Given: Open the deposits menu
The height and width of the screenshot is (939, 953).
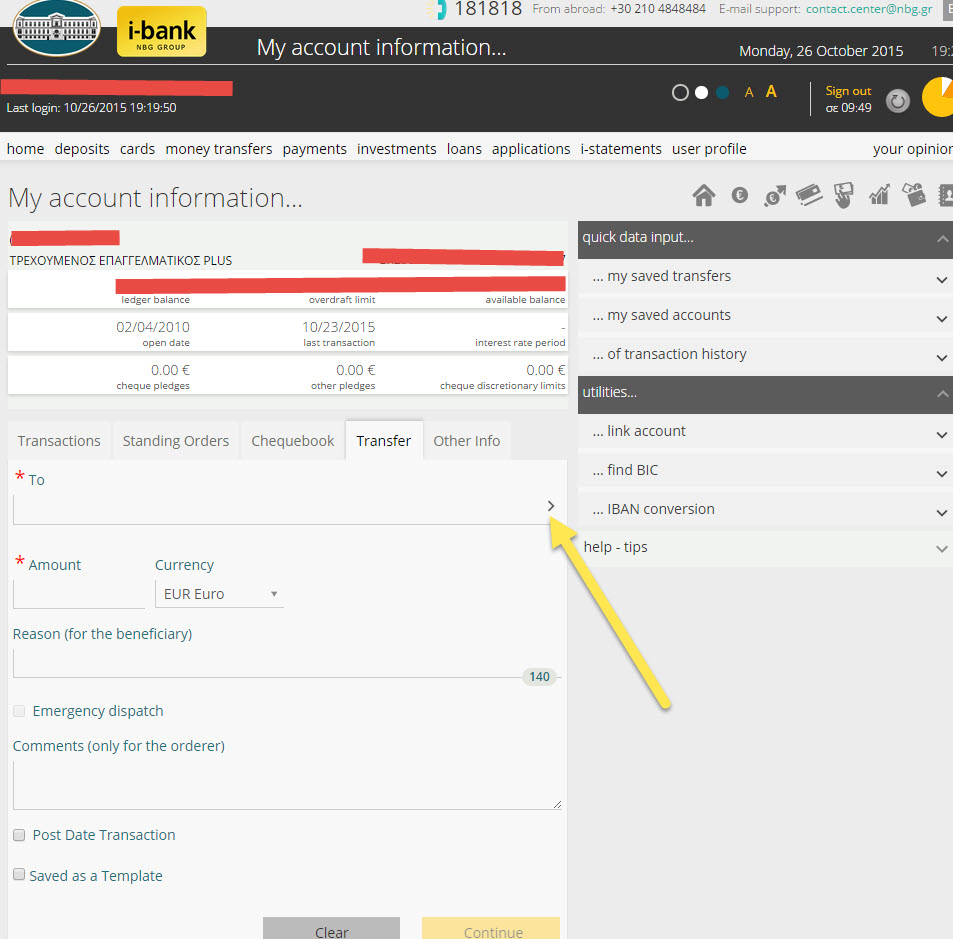Looking at the screenshot, I should pyautogui.click(x=82, y=149).
